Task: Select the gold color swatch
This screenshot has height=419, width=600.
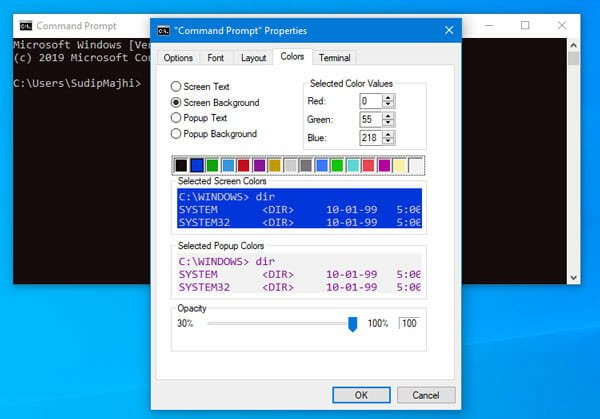Action: (275, 165)
